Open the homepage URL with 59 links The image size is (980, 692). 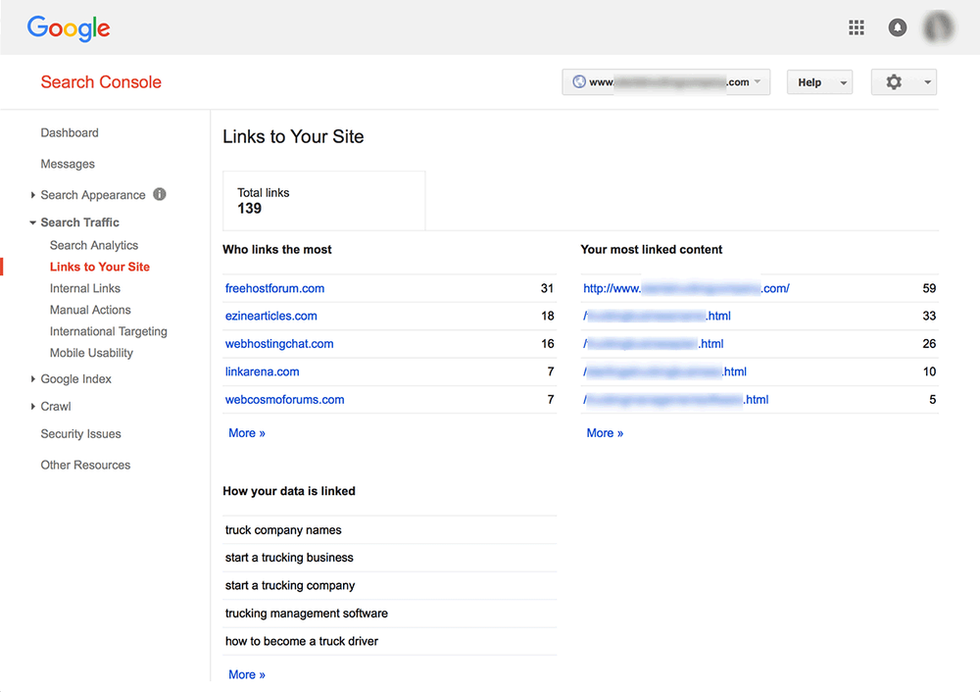(x=686, y=288)
